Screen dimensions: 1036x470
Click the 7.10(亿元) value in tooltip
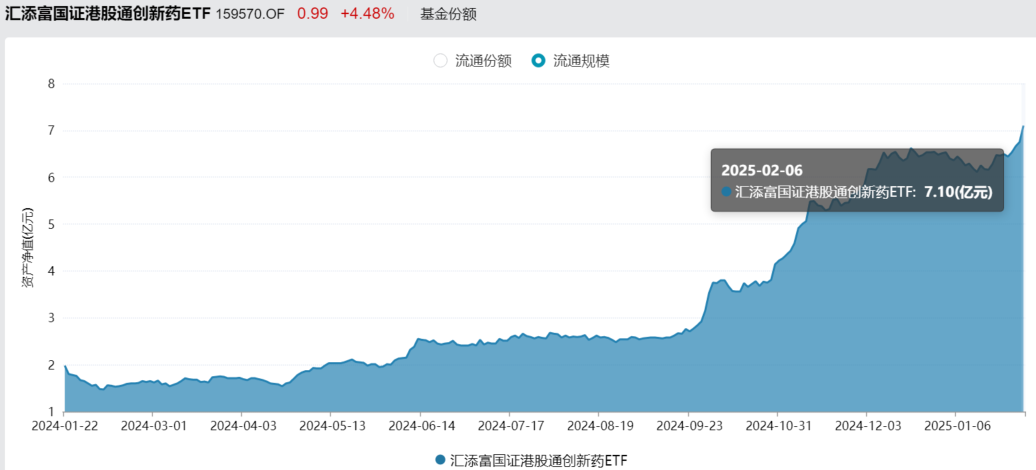(958, 191)
